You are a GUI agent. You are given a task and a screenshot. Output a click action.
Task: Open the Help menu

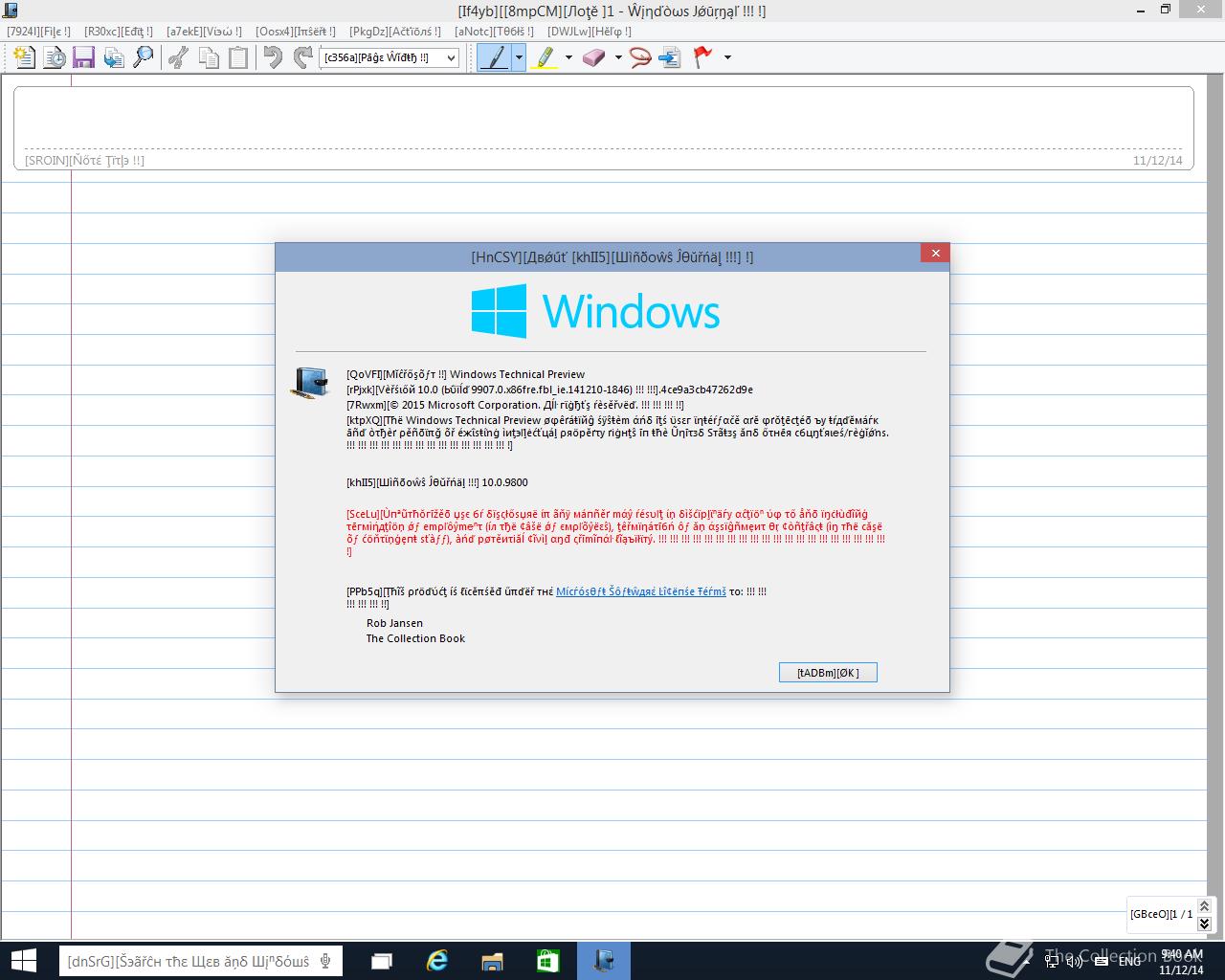pos(590,32)
